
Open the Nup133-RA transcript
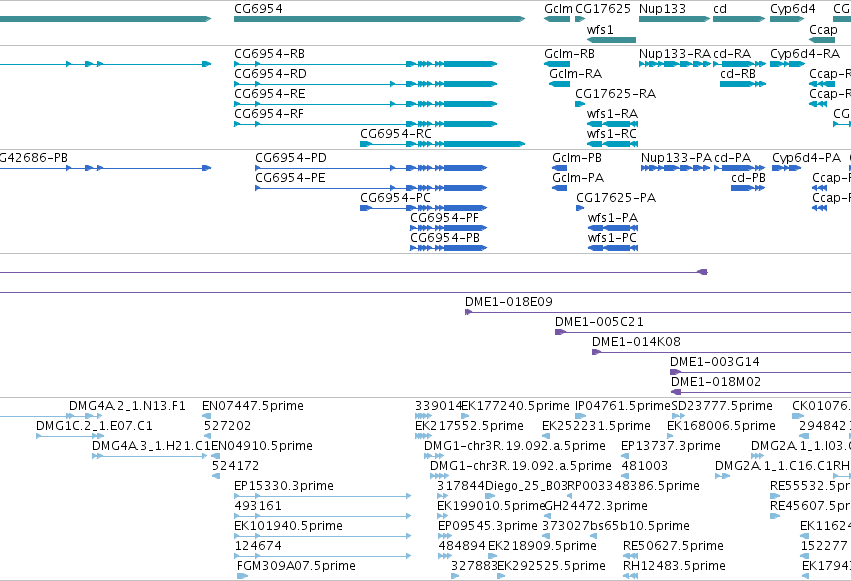(x=675, y=54)
